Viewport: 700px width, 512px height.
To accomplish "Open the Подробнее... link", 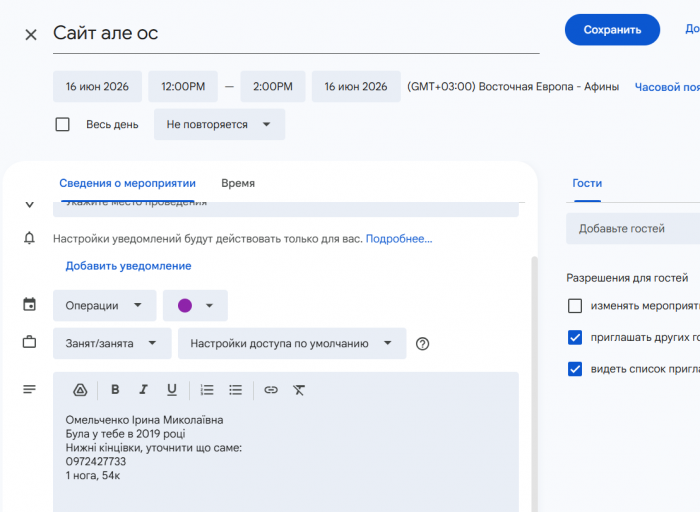I will pyautogui.click(x=399, y=239).
